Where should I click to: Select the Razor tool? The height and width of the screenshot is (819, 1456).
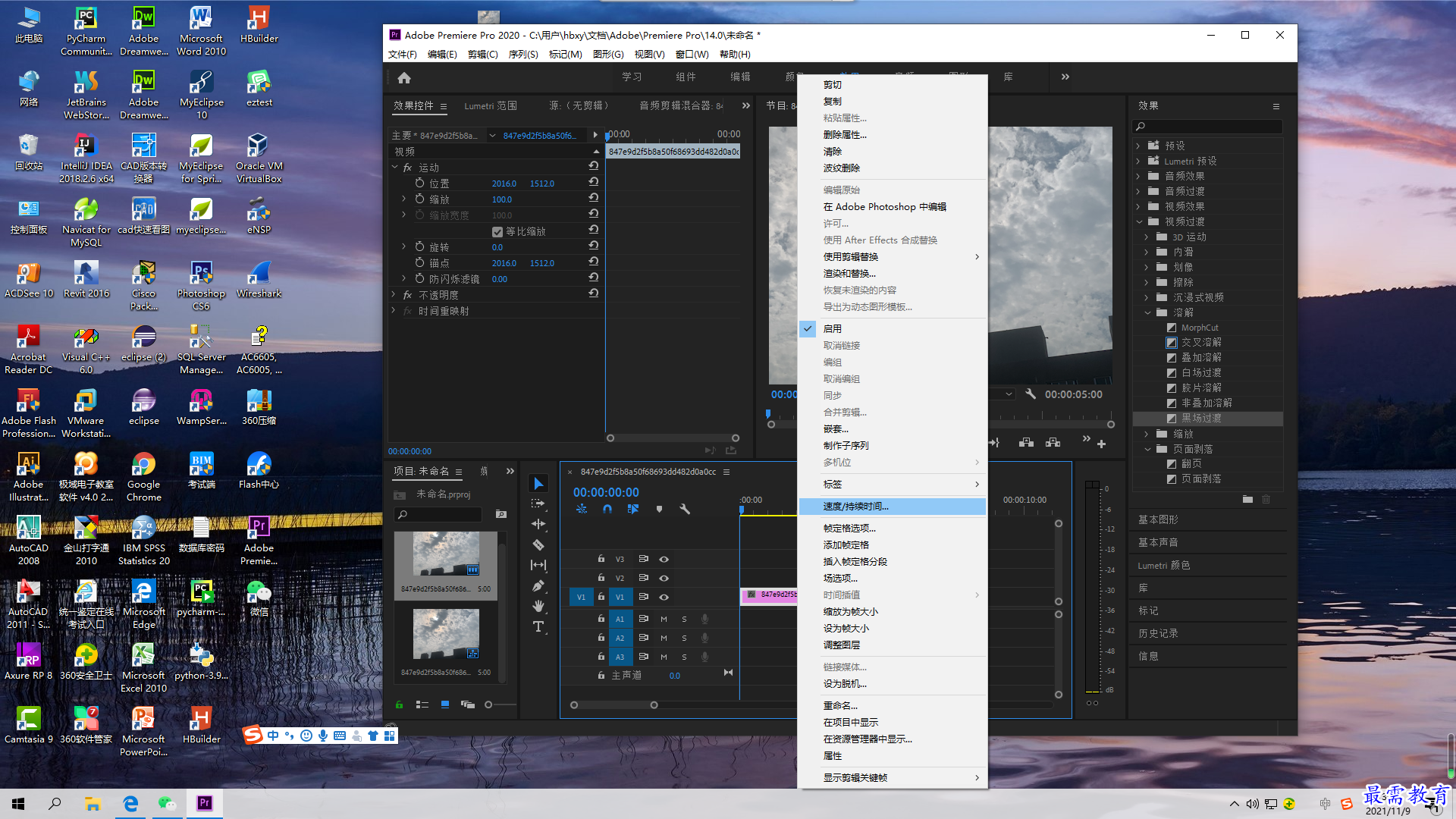click(538, 544)
